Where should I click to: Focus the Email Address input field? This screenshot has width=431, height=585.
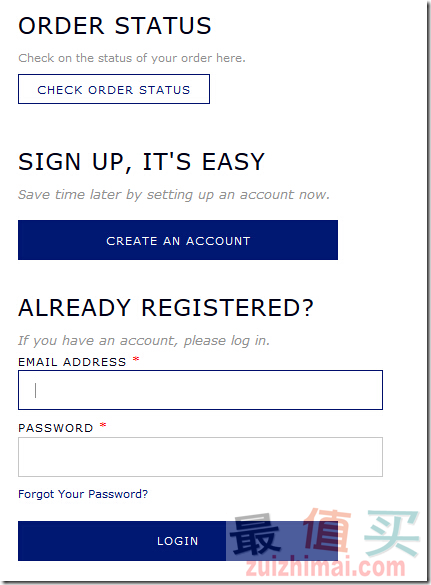[x=200, y=390]
